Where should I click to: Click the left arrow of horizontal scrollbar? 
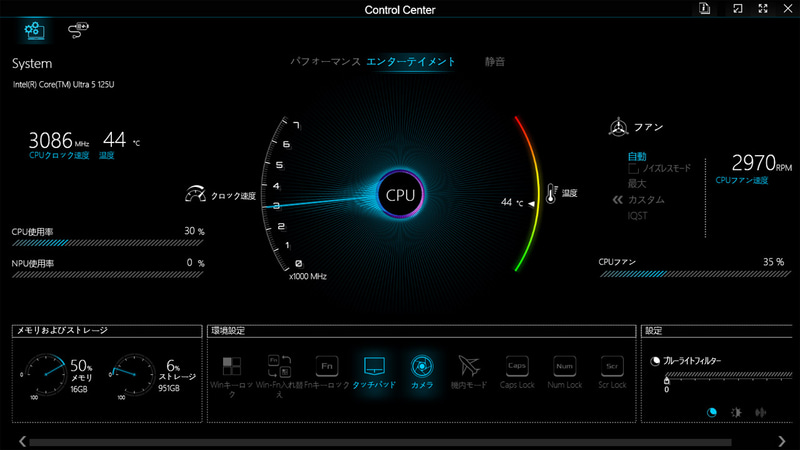pyautogui.click(x=22, y=441)
